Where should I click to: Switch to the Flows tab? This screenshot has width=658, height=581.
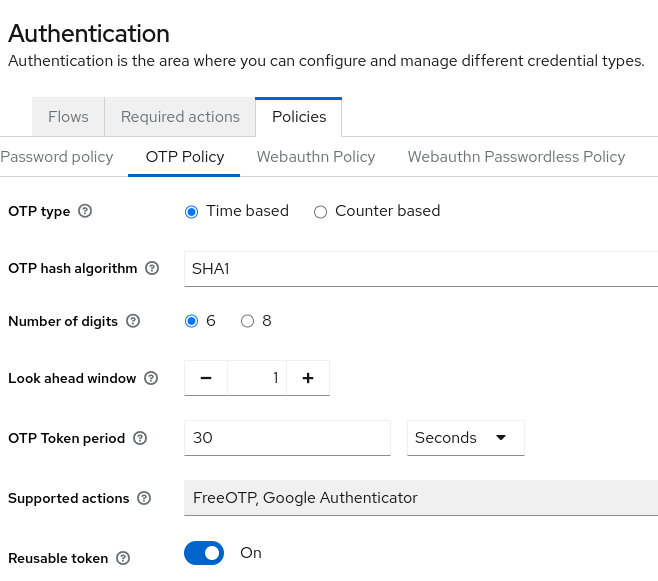tap(68, 117)
